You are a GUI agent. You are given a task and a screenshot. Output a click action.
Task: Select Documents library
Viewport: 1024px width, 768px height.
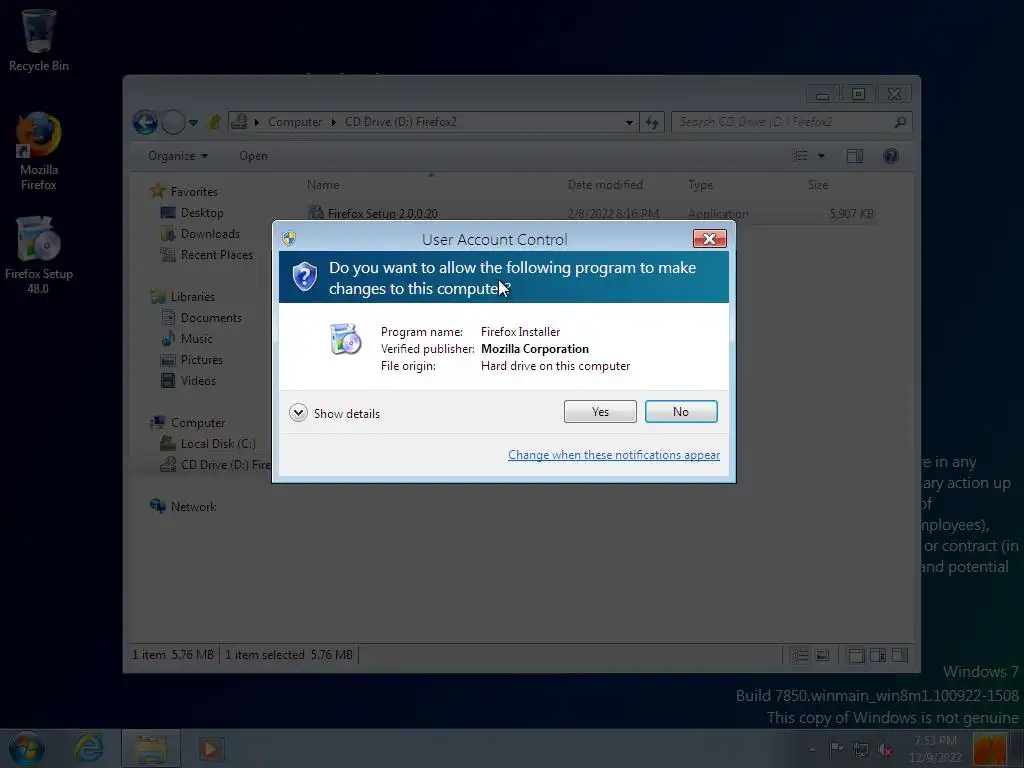coord(211,317)
